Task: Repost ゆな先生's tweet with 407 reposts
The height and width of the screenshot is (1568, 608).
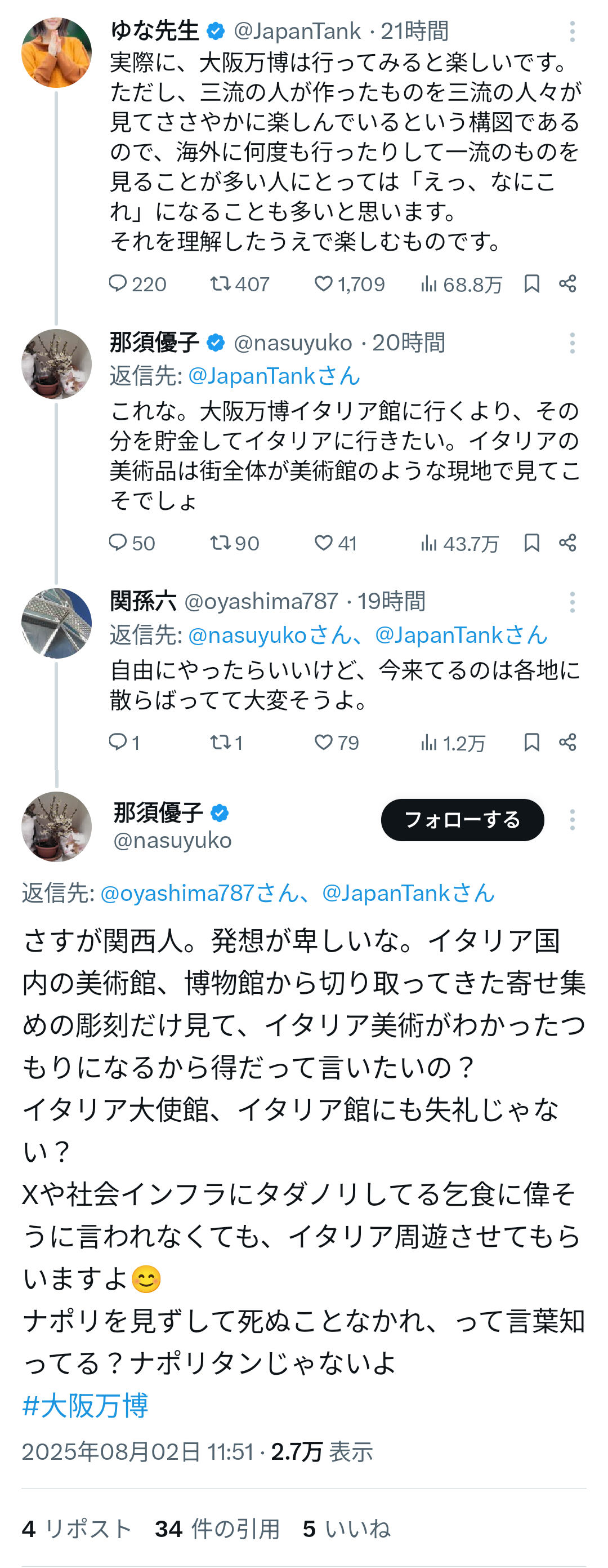Action: (x=220, y=283)
